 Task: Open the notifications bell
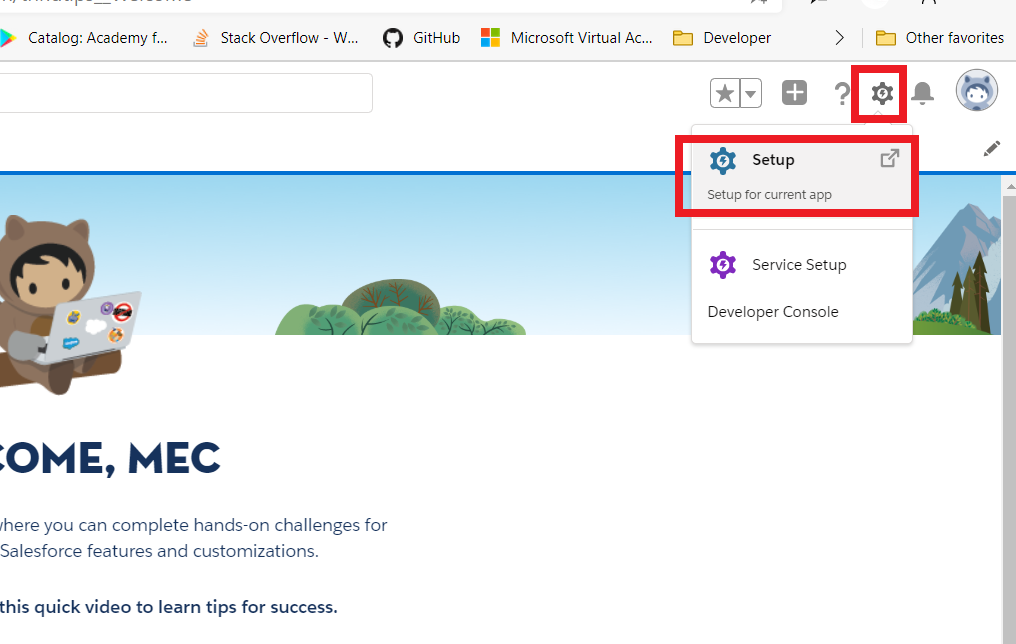(922, 93)
